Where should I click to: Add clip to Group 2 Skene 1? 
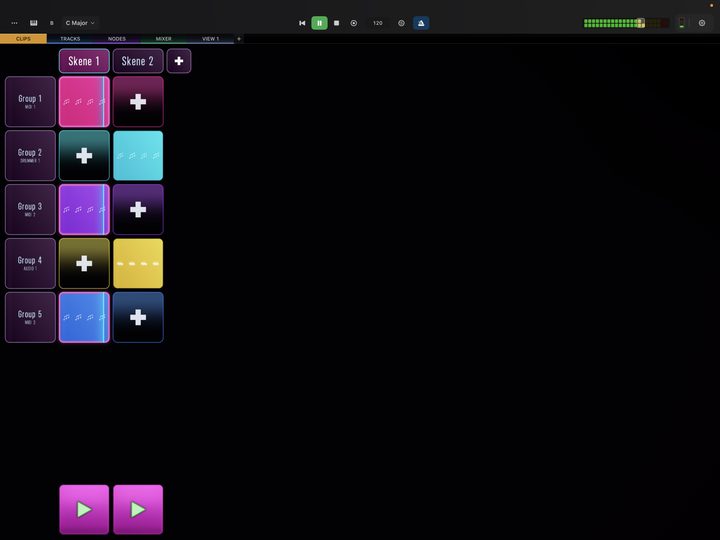[84, 156]
